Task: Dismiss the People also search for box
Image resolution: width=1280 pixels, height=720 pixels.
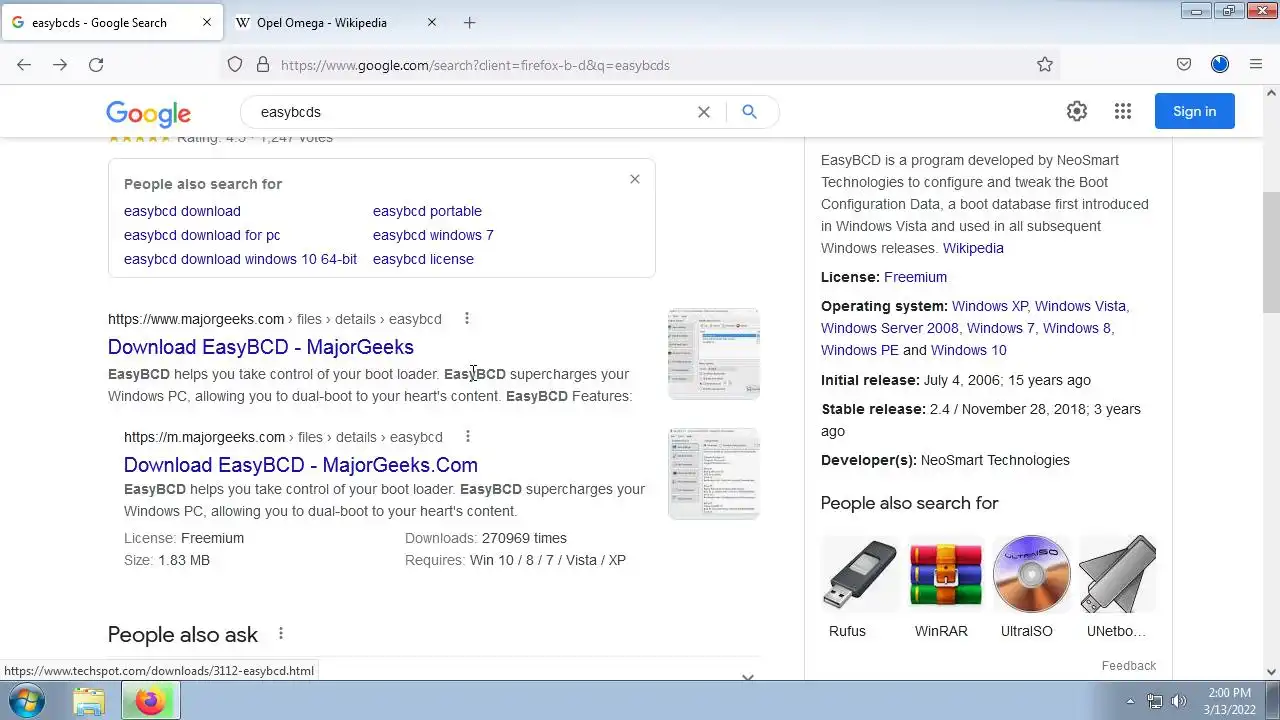Action: point(635,179)
